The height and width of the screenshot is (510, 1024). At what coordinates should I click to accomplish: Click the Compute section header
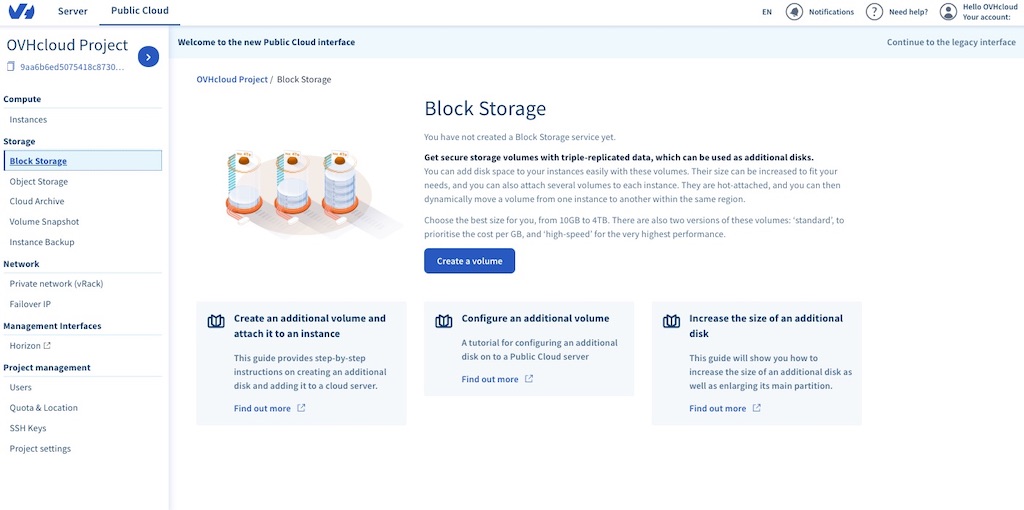point(22,99)
